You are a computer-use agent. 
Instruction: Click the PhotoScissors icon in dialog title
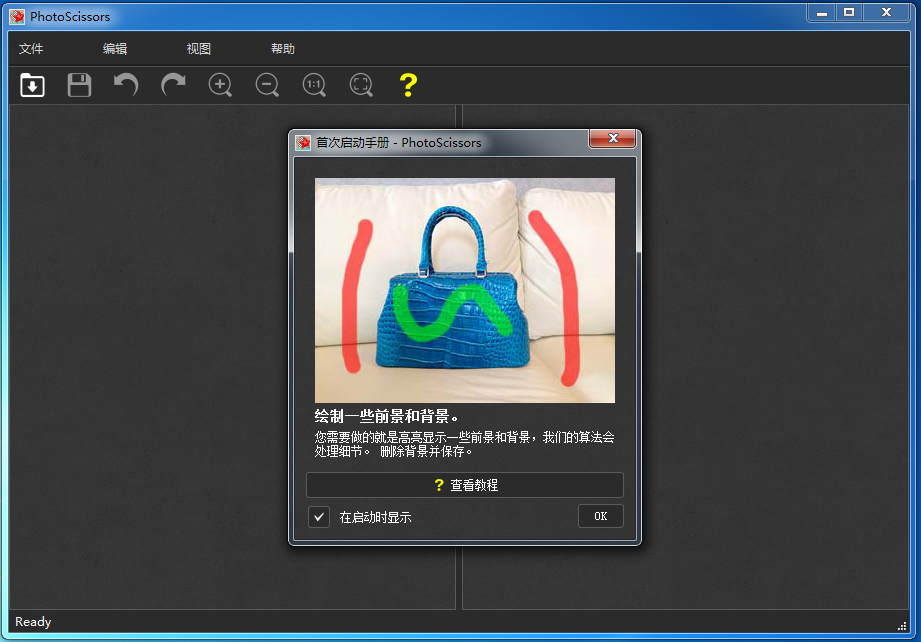click(303, 143)
